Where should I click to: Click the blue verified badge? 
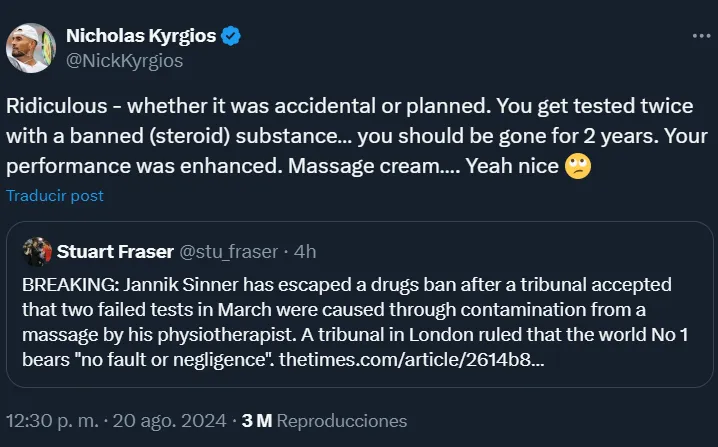point(231,37)
